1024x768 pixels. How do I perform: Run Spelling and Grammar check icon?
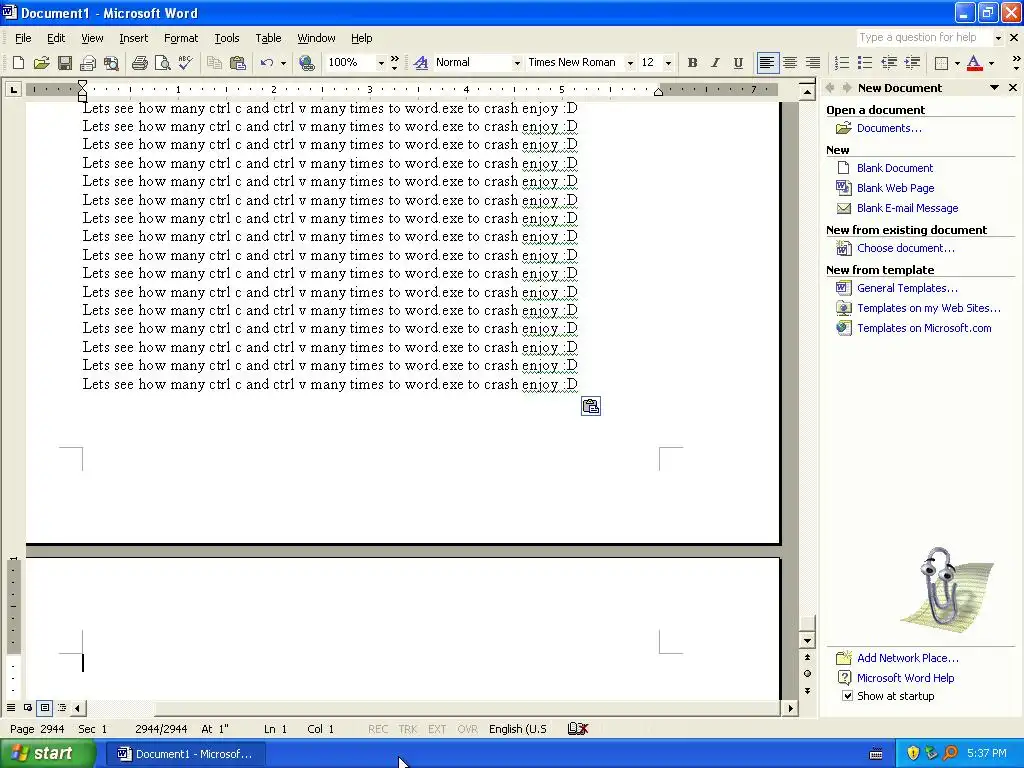point(185,63)
